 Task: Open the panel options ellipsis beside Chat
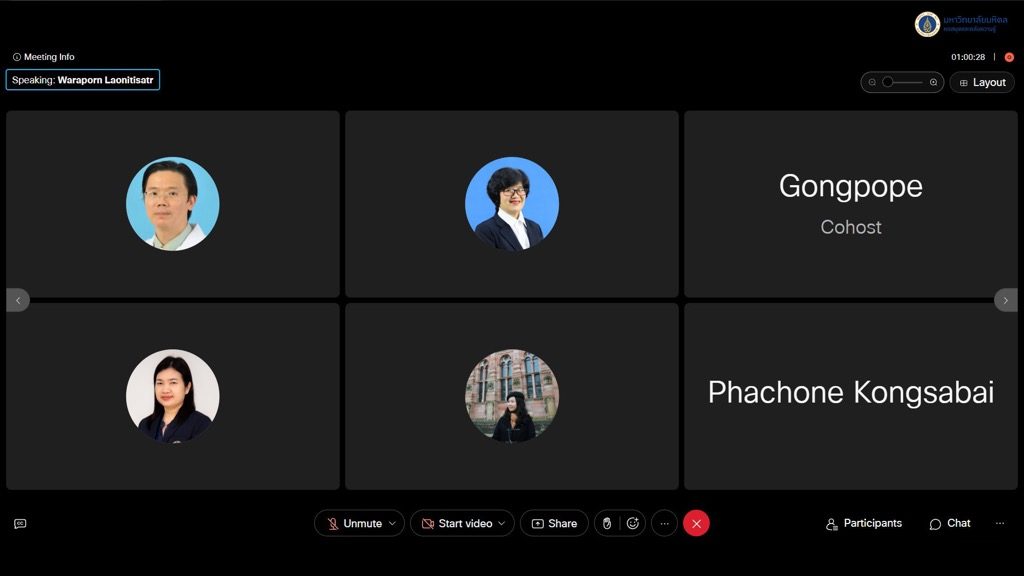coord(1000,523)
